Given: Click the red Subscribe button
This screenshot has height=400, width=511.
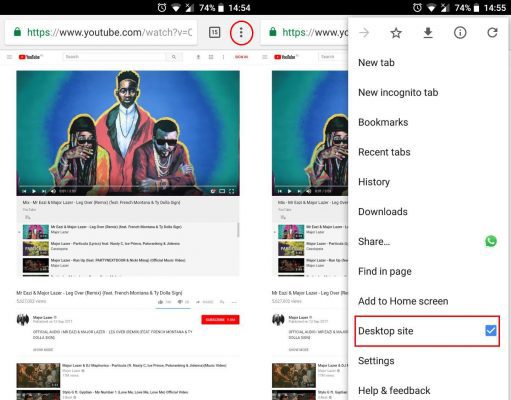Looking at the screenshot, I should pos(220,320).
